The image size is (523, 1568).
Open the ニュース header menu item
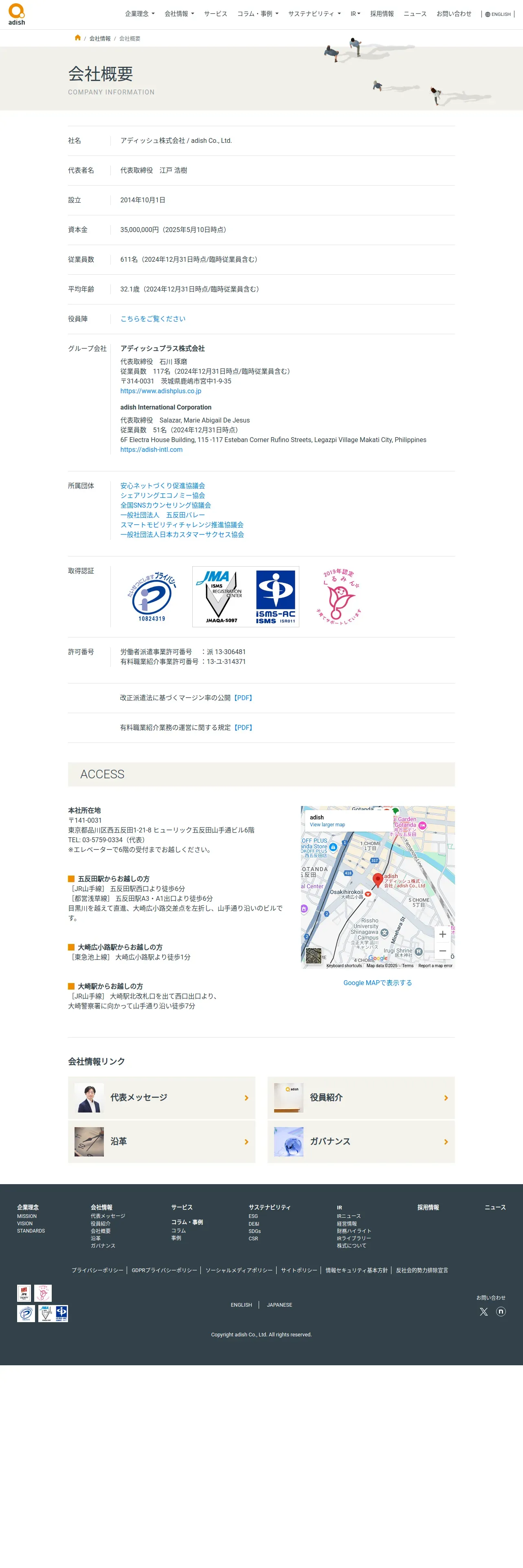click(x=415, y=13)
